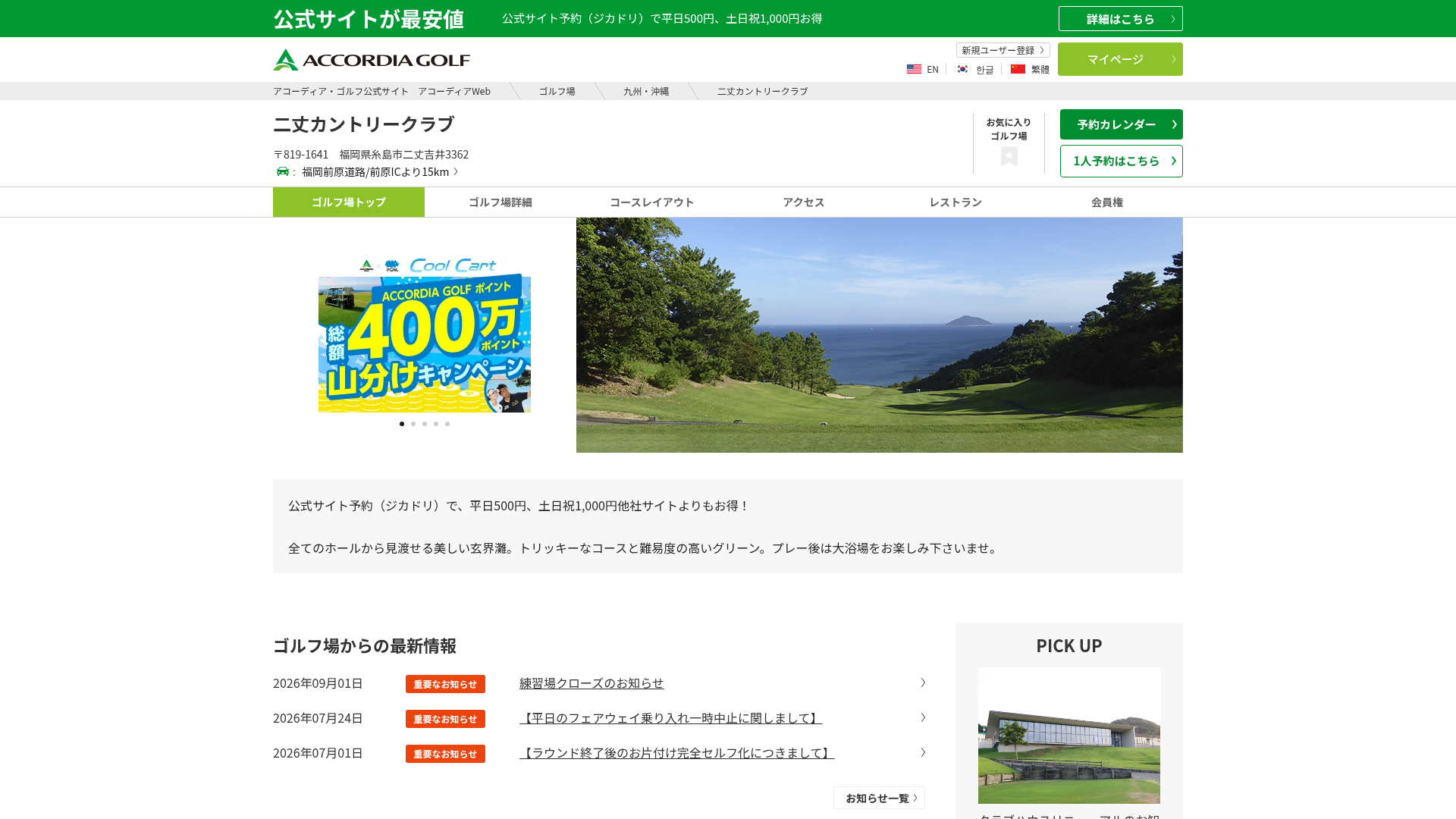Select the third carousel dot indicator
The image size is (1456, 819).
tap(425, 424)
